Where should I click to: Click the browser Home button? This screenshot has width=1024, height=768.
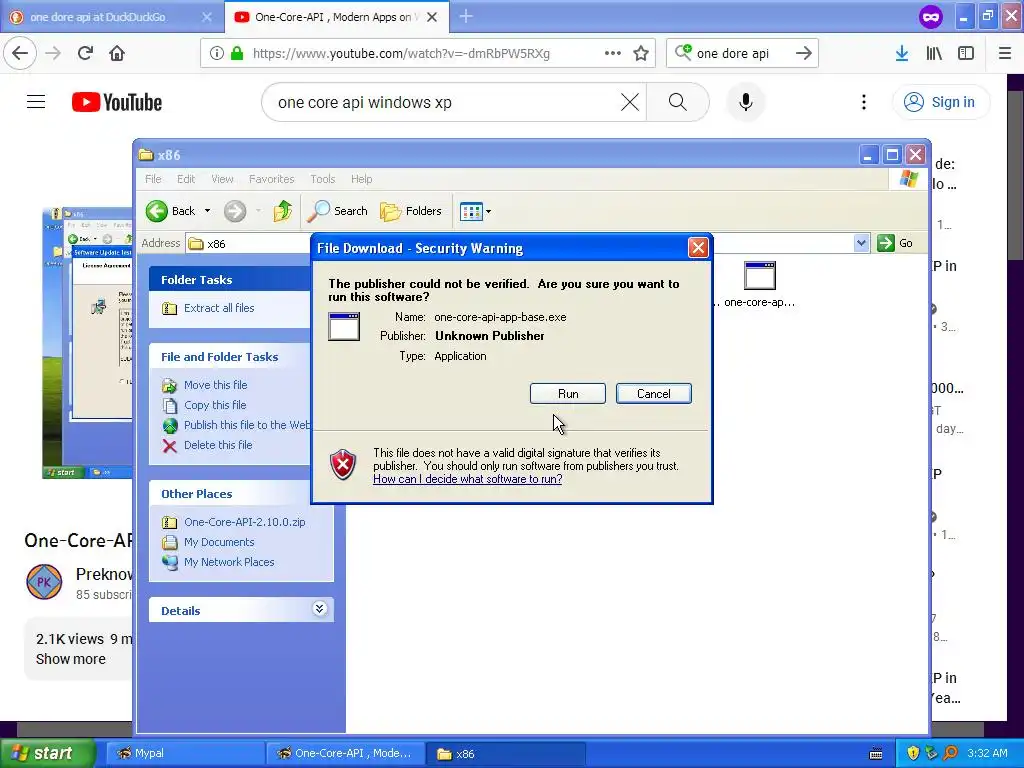tap(117, 53)
